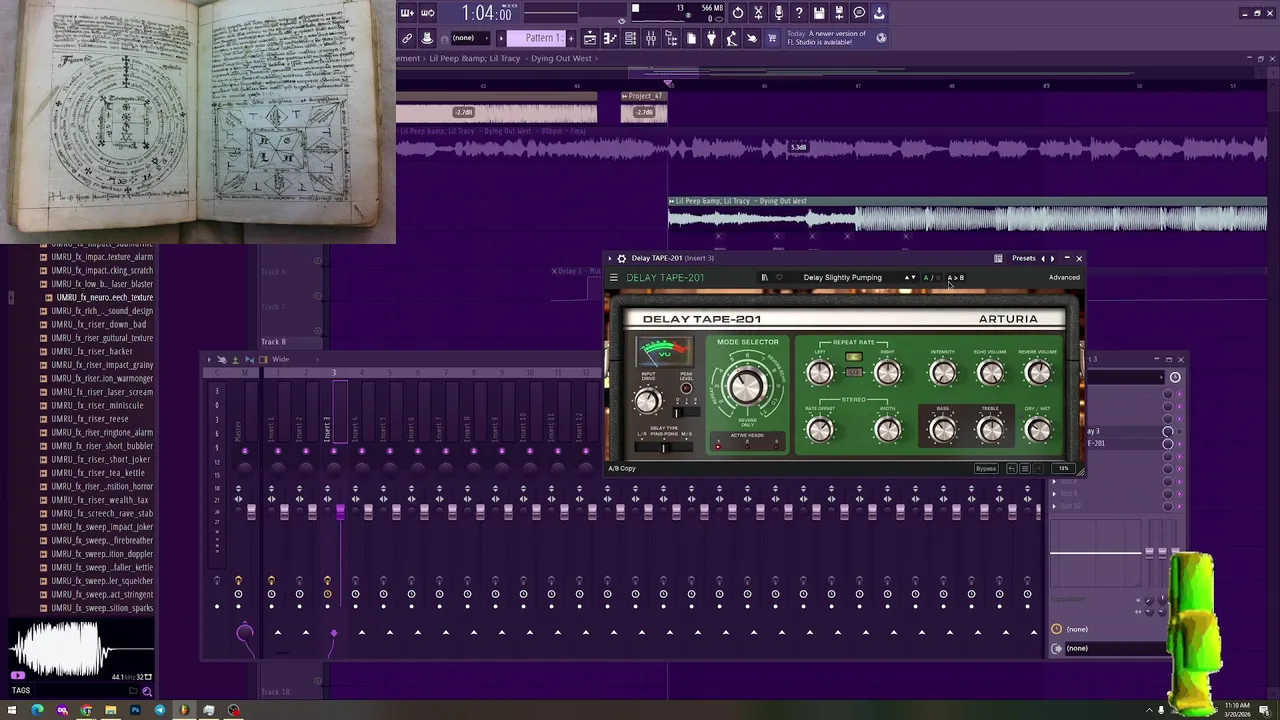Image resolution: width=1280 pixels, height=720 pixels.
Task: Click the Delay Slightly Pumping preset name
Action: click(x=843, y=277)
